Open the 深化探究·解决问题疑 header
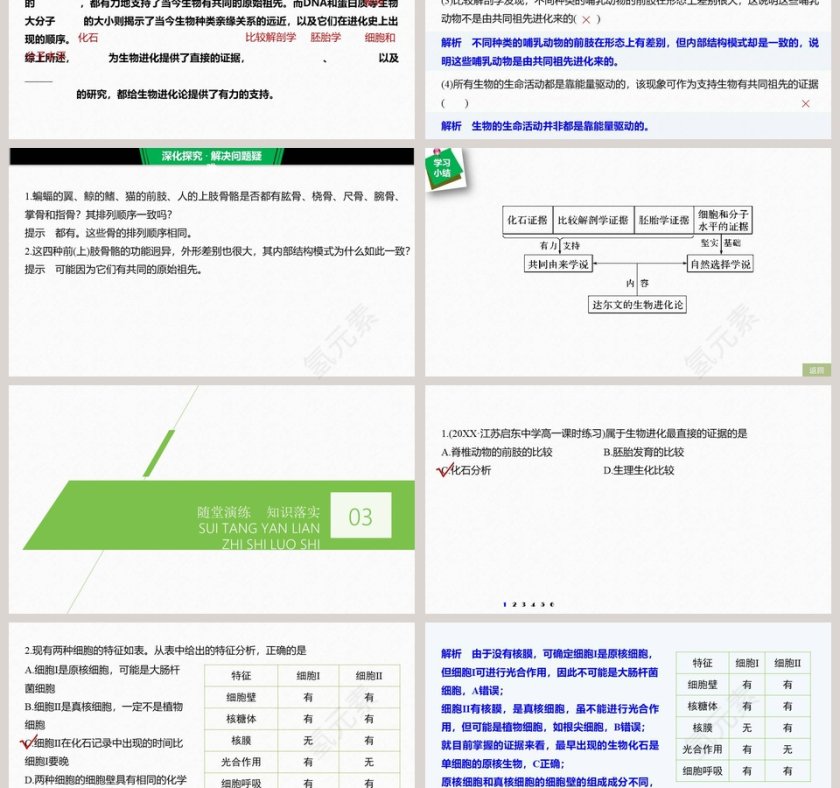The width and height of the screenshot is (840, 788). 211,157
